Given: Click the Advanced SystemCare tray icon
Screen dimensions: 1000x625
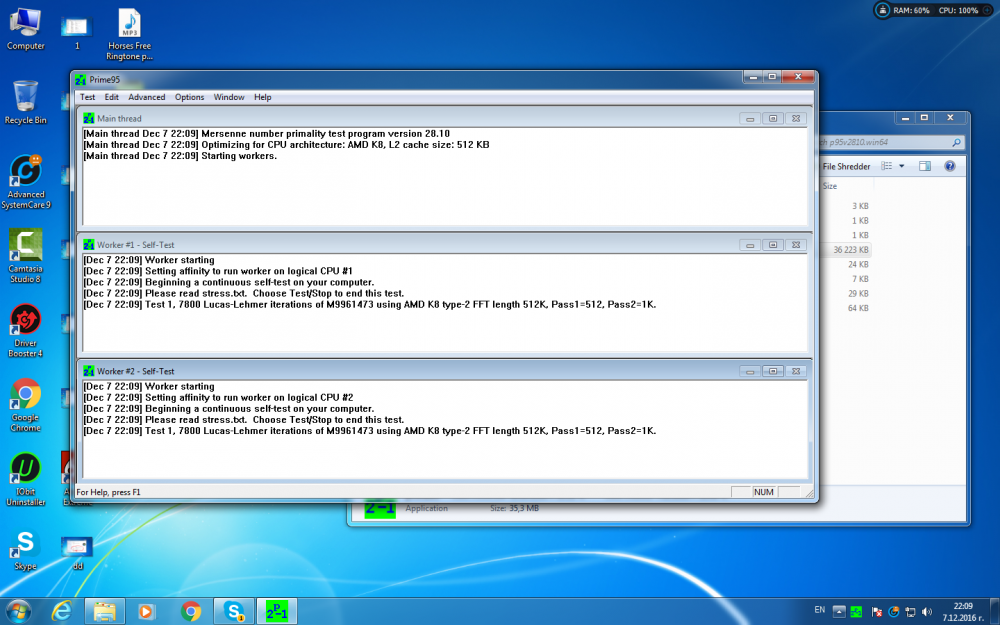Looking at the screenshot, I should coord(893,612).
